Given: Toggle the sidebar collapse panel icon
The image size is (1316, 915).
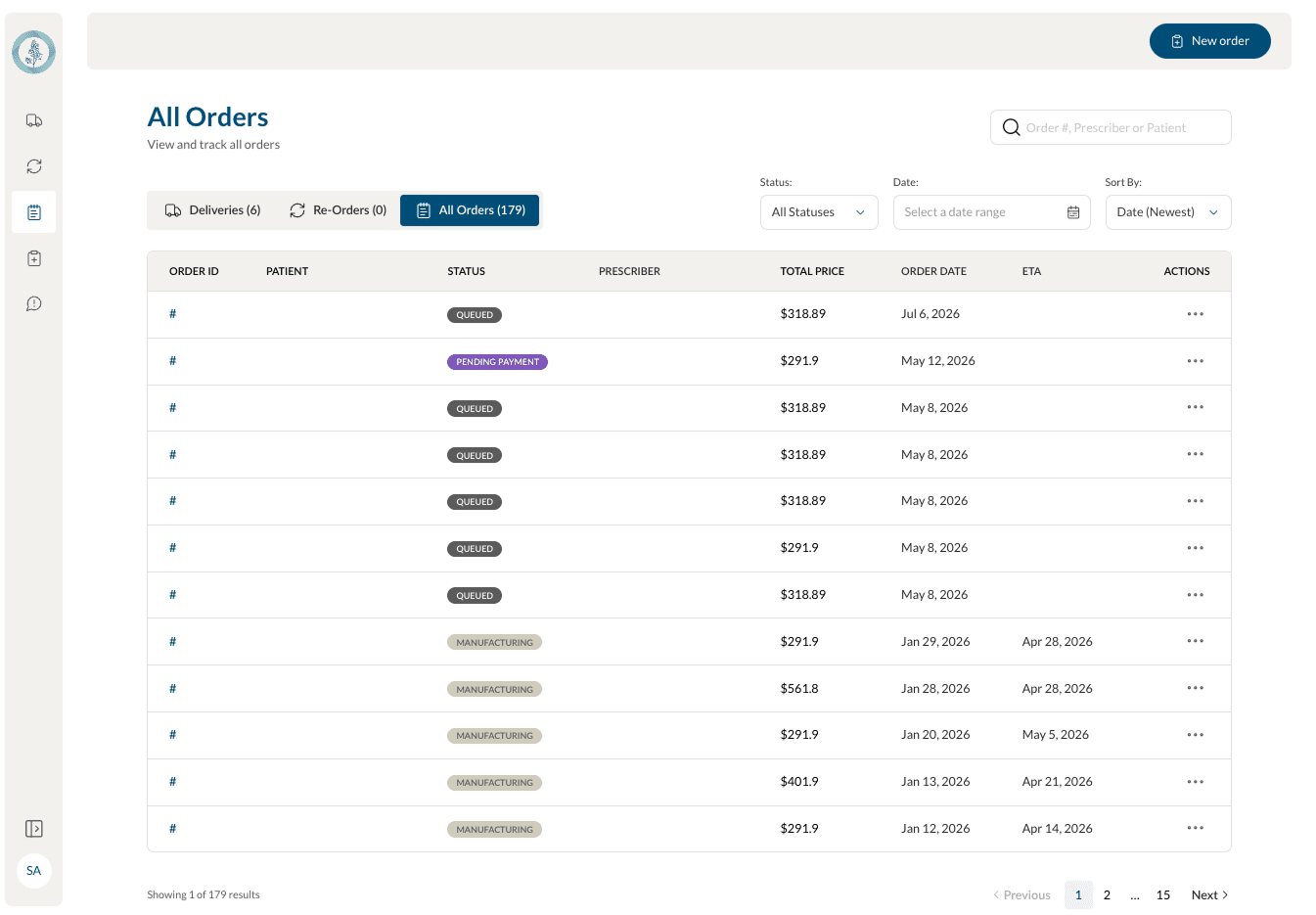Looking at the screenshot, I should [x=34, y=829].
